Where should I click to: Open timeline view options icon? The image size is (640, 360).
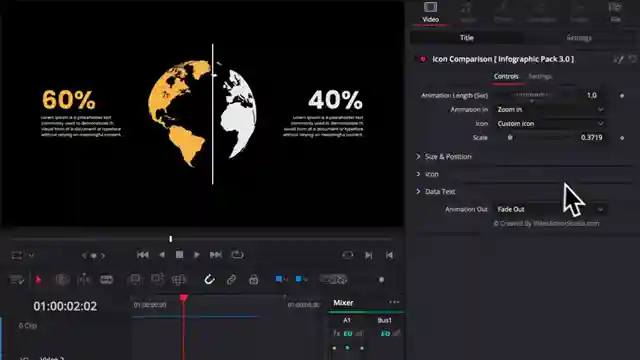17,280
